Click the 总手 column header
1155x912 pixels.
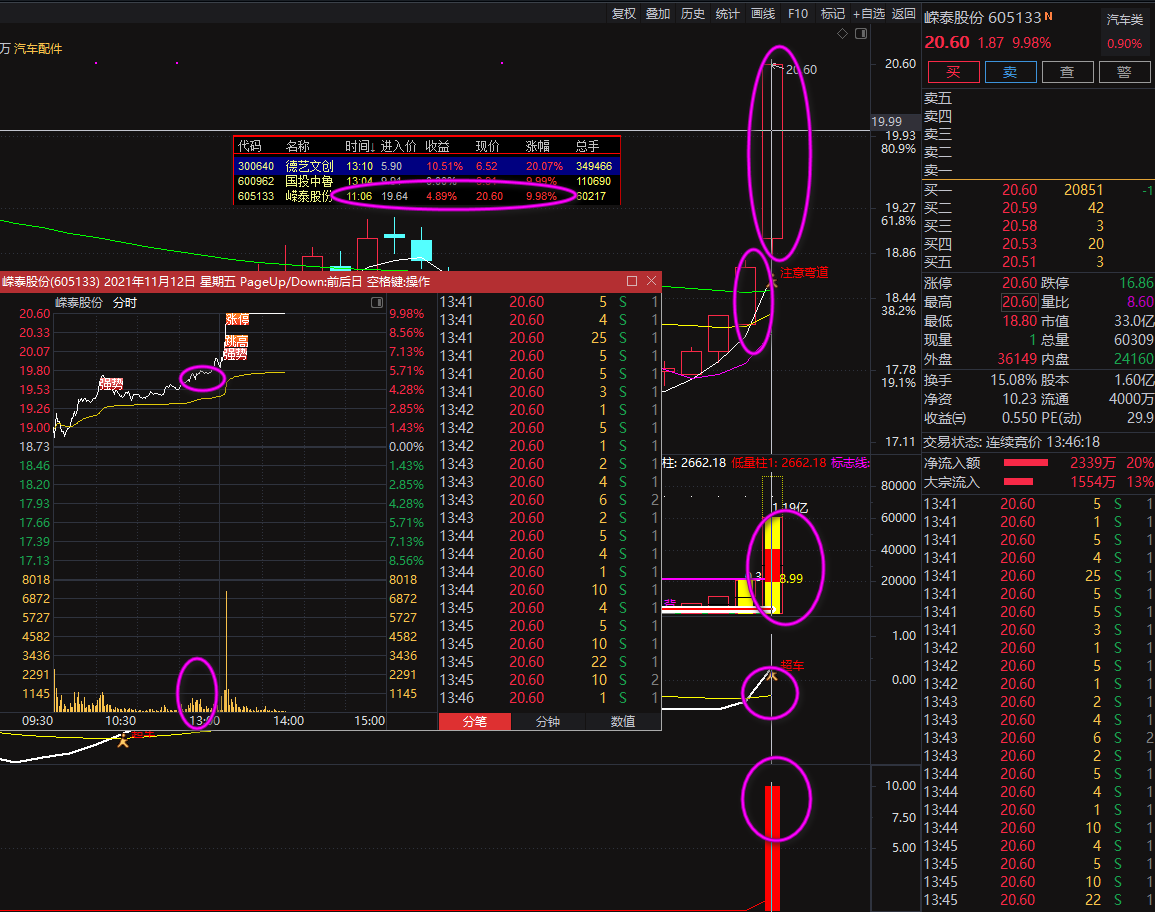pyautogui.click(x=588, y=146)
